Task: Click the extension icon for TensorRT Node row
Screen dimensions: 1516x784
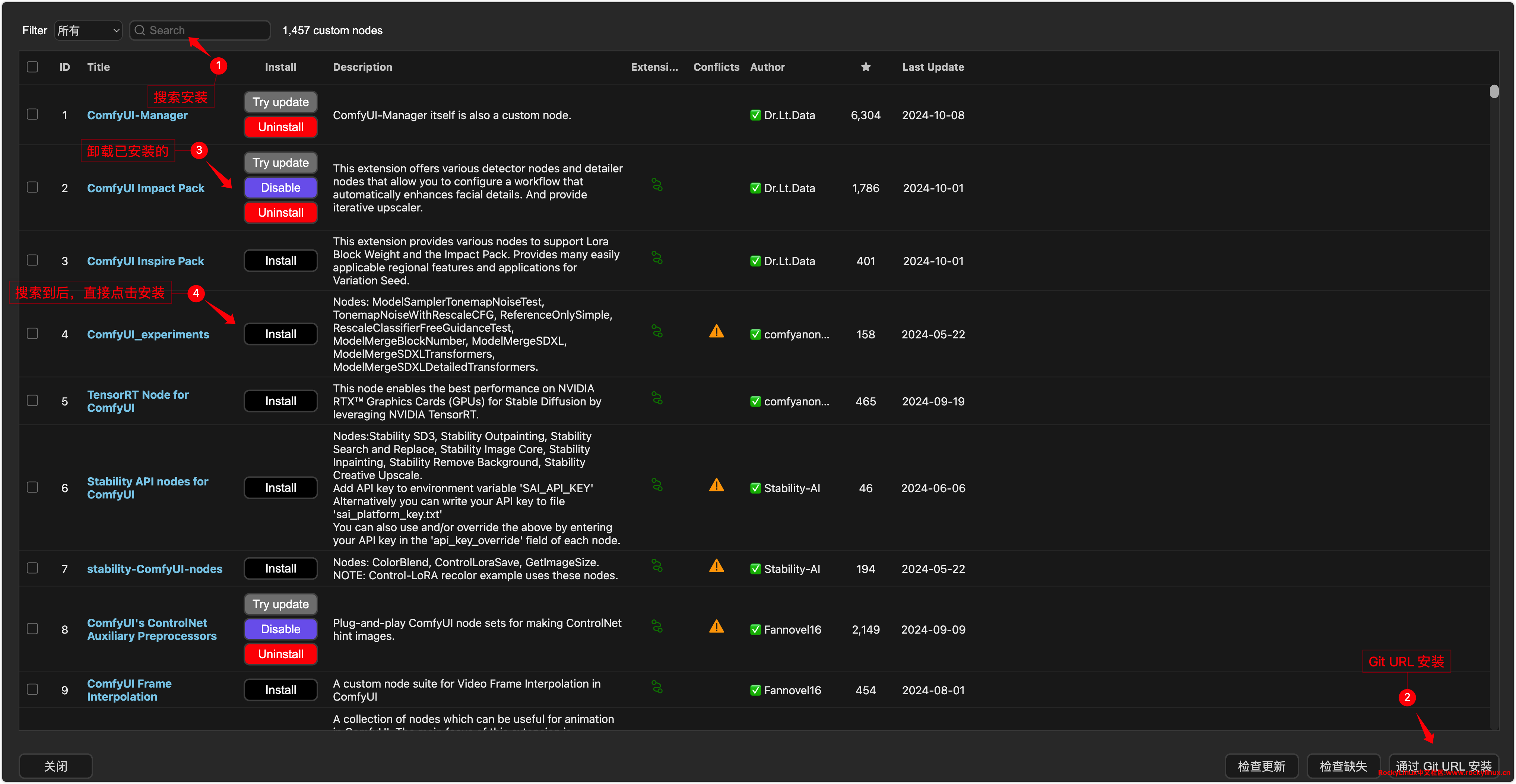Action: click(657, 399)
